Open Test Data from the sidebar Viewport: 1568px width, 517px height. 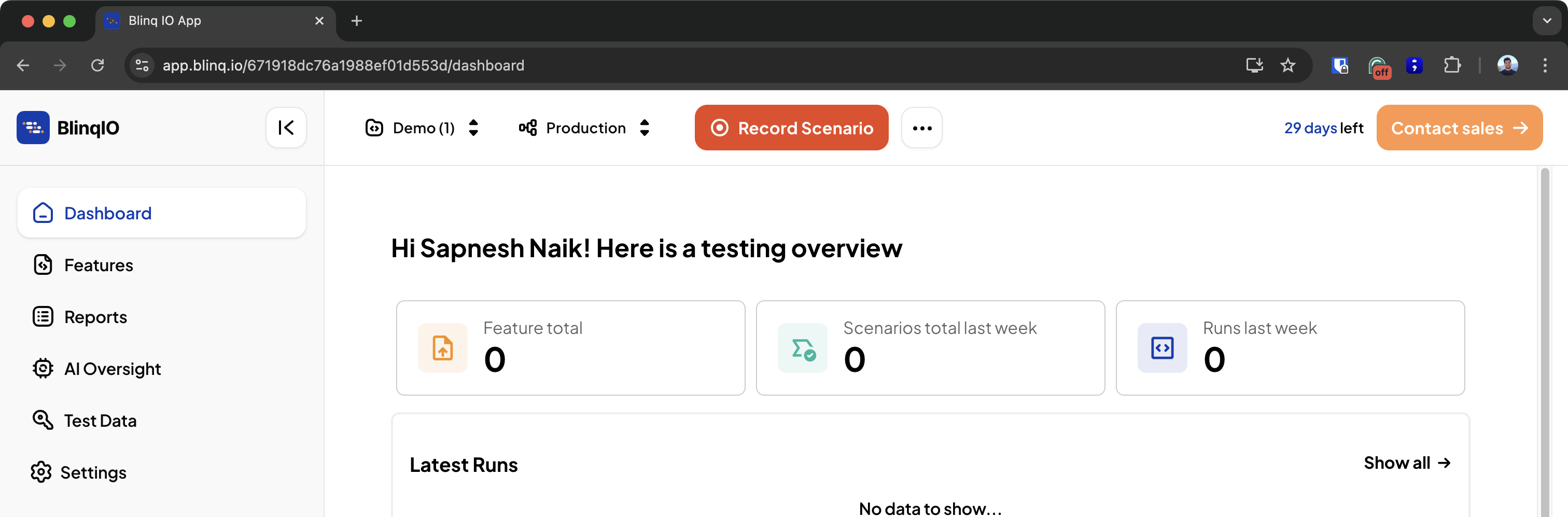pyautogui.click(x=100, y=421)
